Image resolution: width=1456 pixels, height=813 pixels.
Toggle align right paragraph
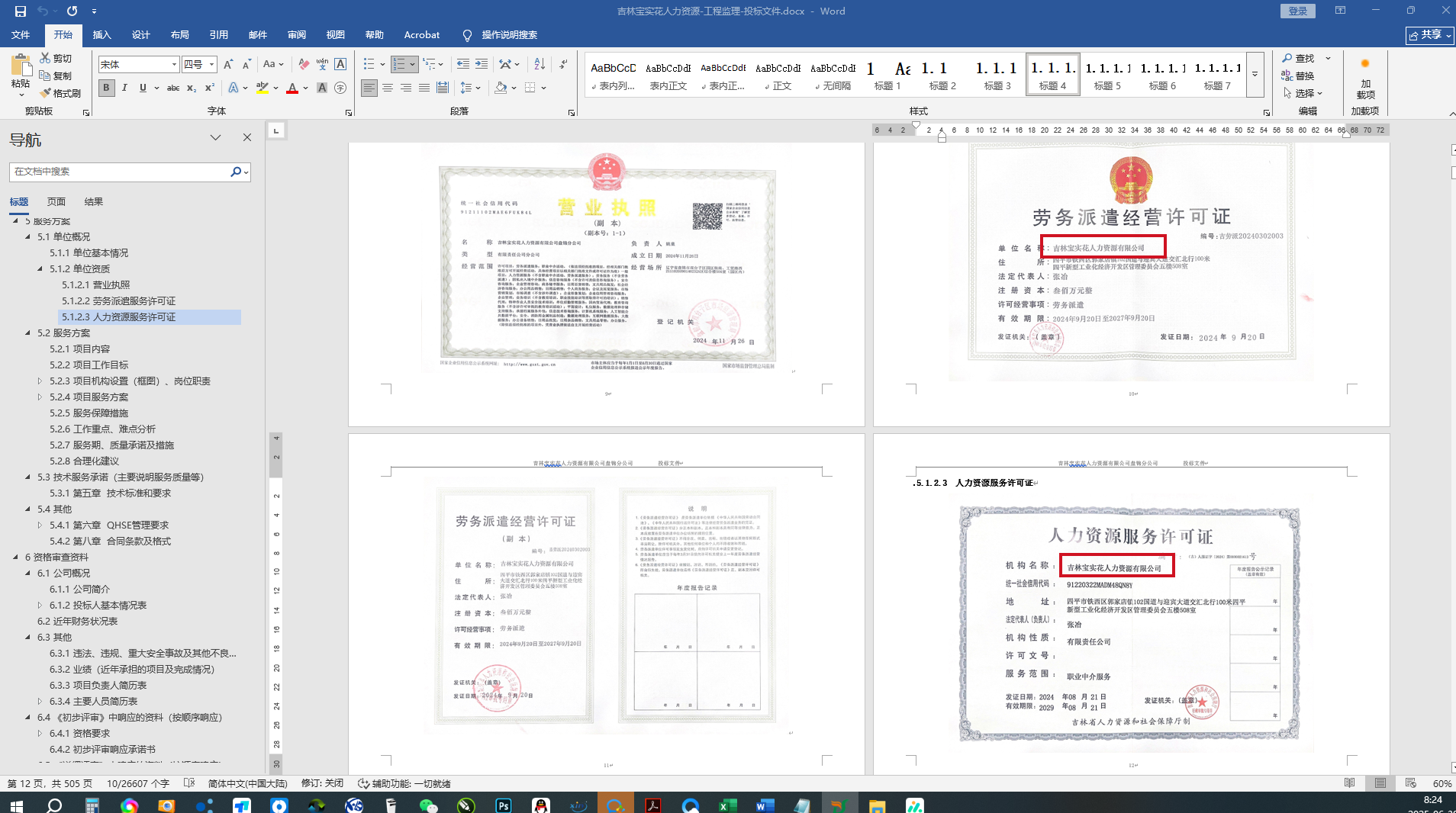tap(406, 88)
